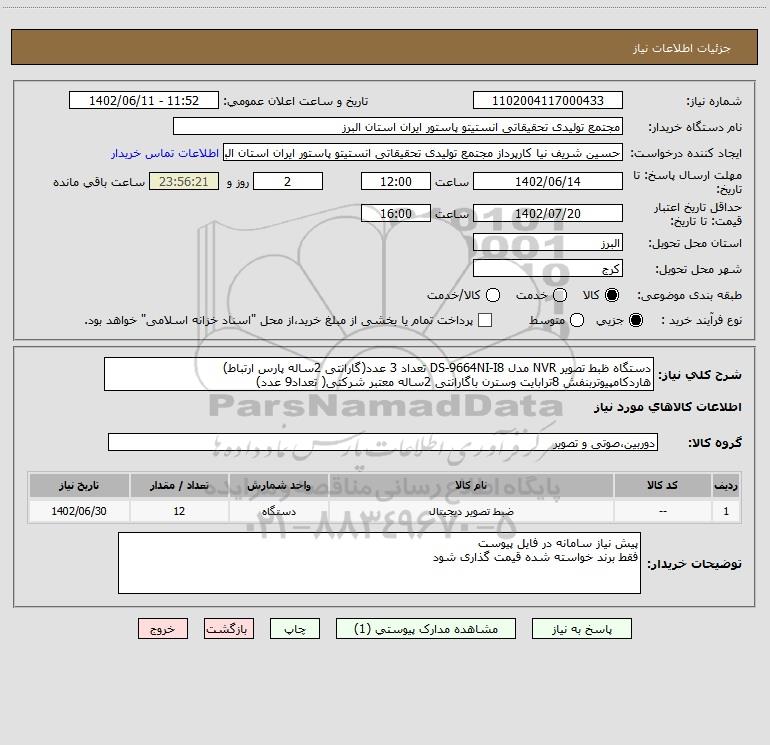Select the جزیی purchase type radio

(x=635, y=320)
